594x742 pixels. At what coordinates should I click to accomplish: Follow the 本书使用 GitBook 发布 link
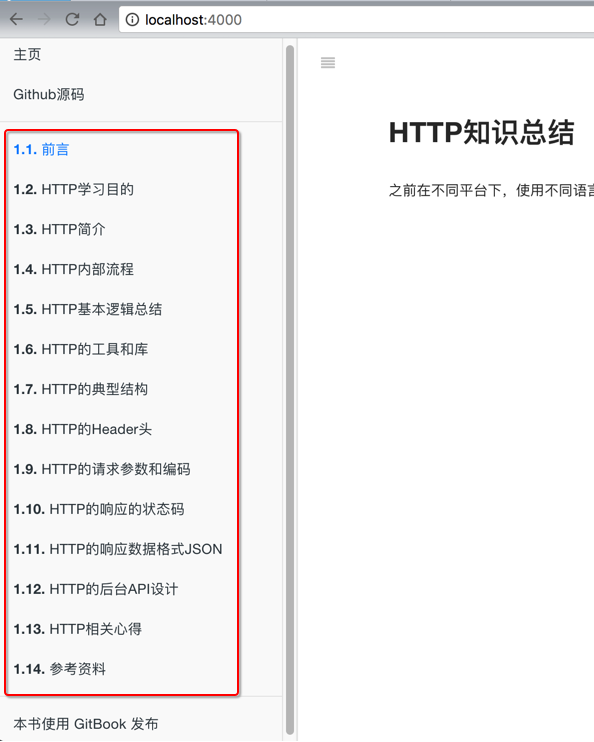(86, 724)
